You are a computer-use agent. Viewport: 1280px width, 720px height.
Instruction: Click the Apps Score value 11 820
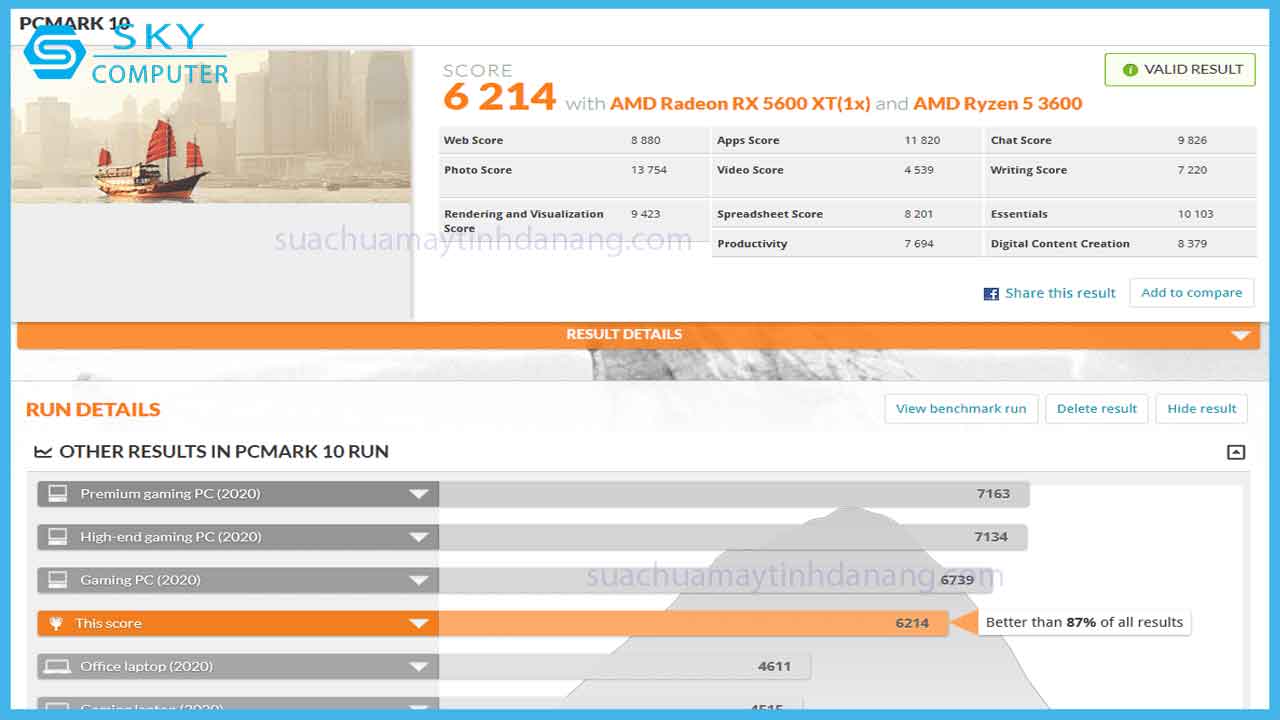click(x=922, y=140)
